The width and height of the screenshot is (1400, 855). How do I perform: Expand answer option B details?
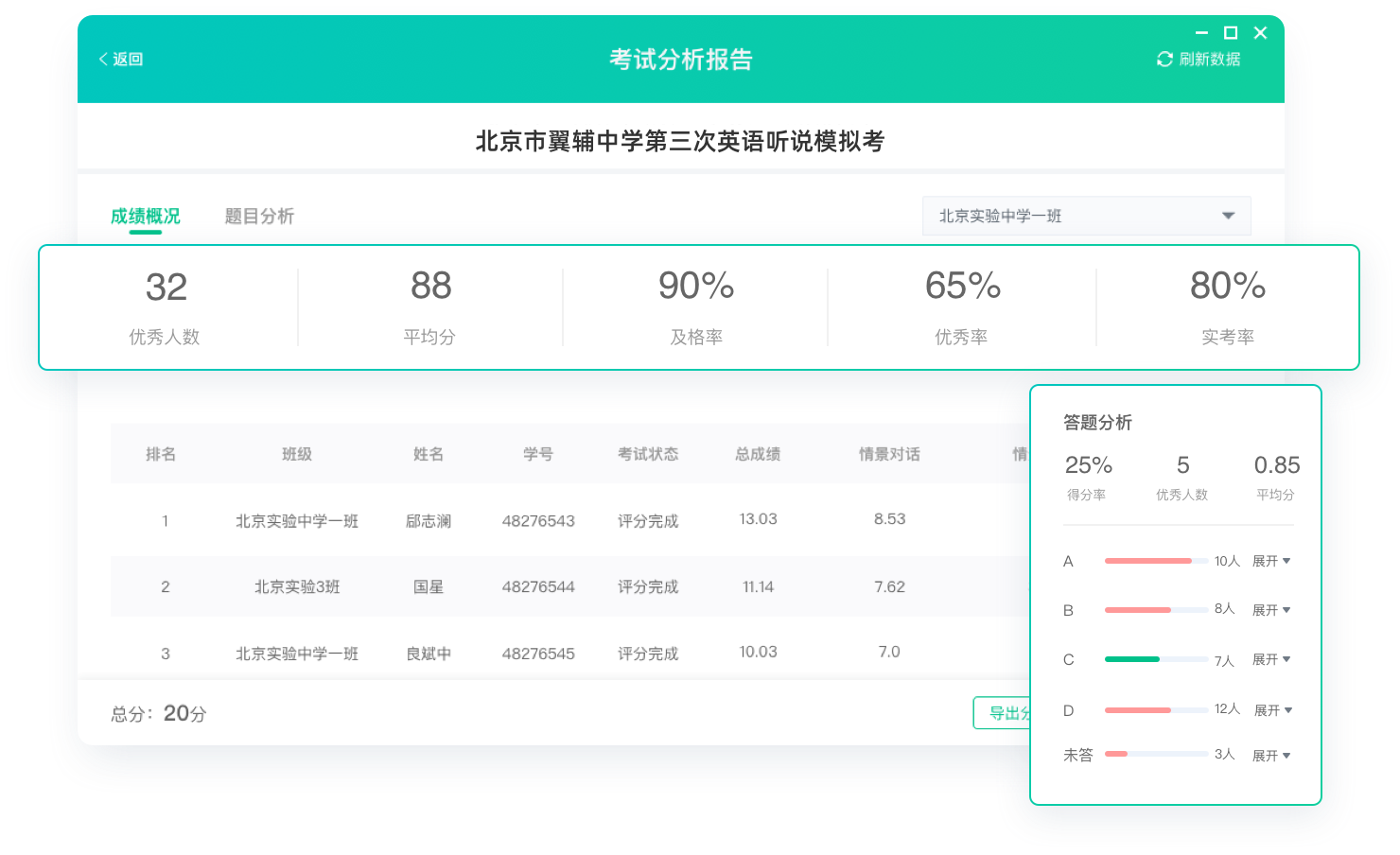point(1271,610)
